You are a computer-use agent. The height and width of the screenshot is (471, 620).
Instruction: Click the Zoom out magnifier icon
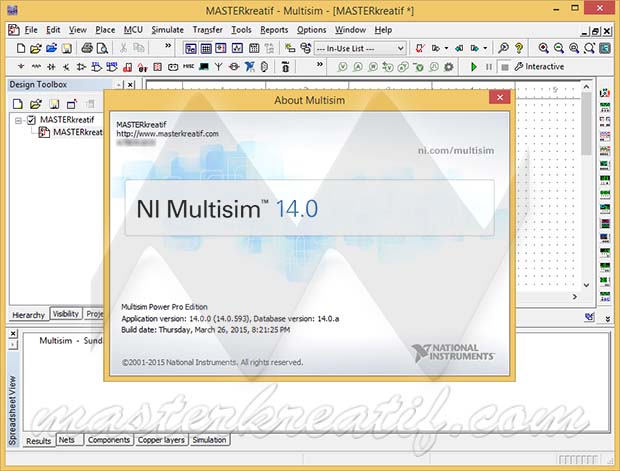(x=559, y=48)
